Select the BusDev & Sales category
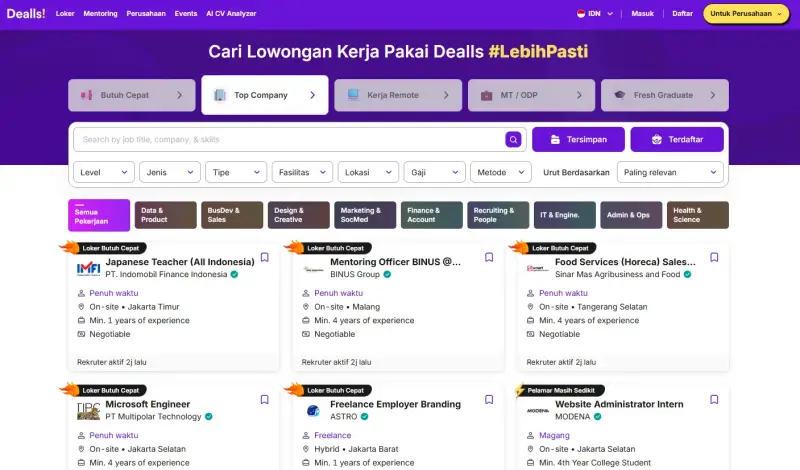The image size is (800, 470). [x=232, y=215]
